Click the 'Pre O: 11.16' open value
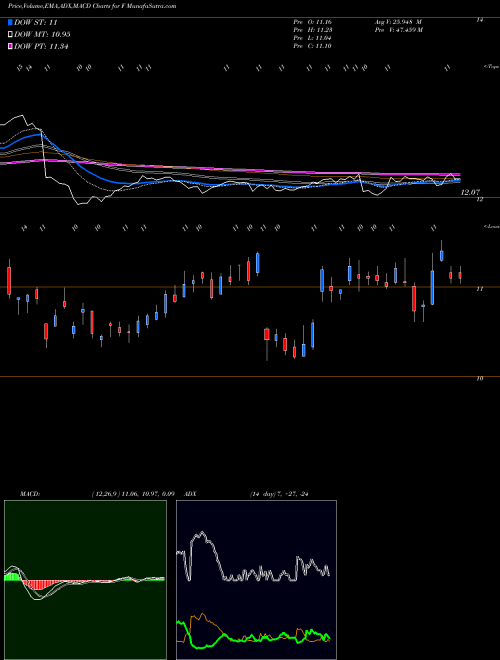The image size is (500, 660). pos(313,21)
